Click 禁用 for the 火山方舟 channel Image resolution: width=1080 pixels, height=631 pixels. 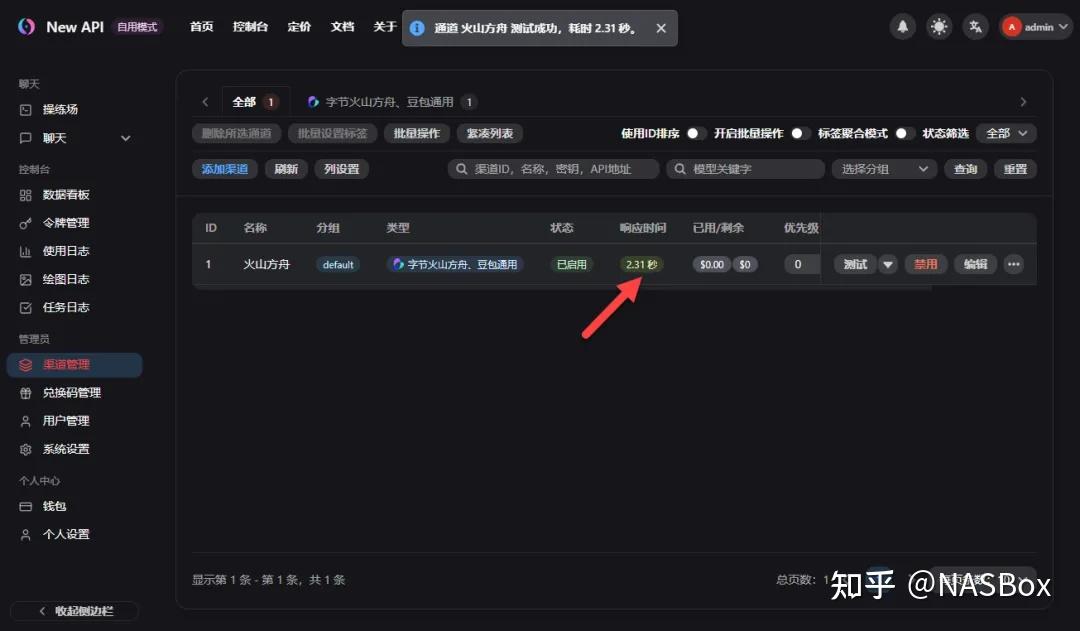(926, 265)
